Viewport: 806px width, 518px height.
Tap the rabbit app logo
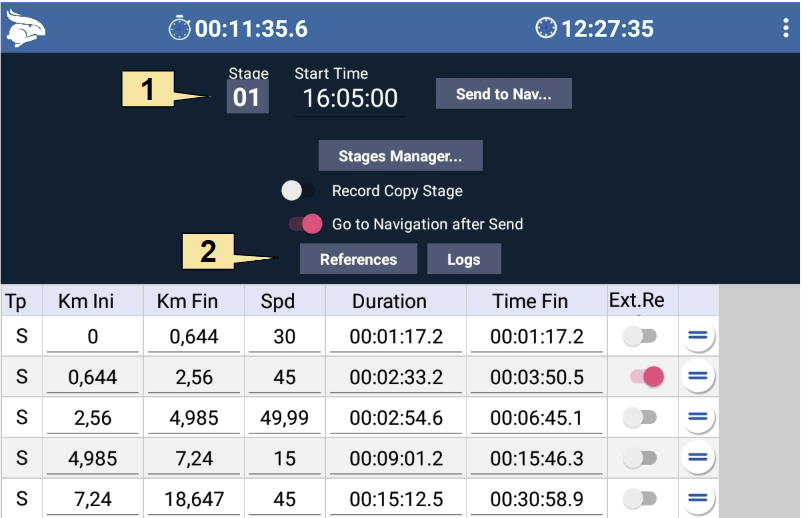click(26, 29)
